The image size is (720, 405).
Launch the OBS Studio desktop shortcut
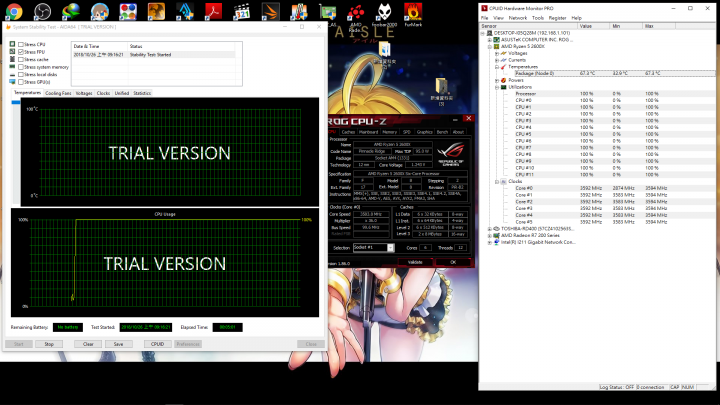pos(42,11)
